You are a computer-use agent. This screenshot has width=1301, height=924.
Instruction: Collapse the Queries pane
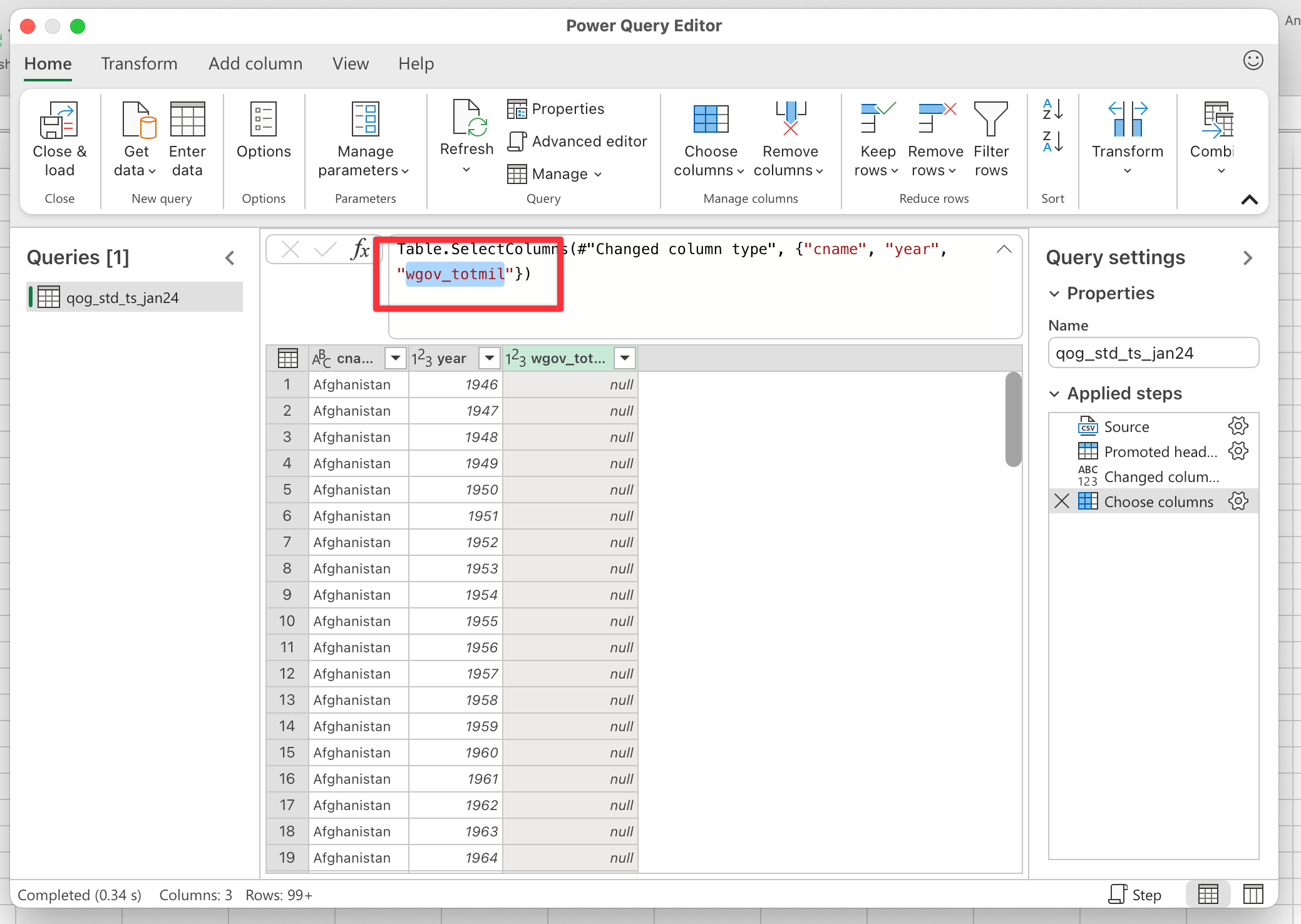(230, 258)
